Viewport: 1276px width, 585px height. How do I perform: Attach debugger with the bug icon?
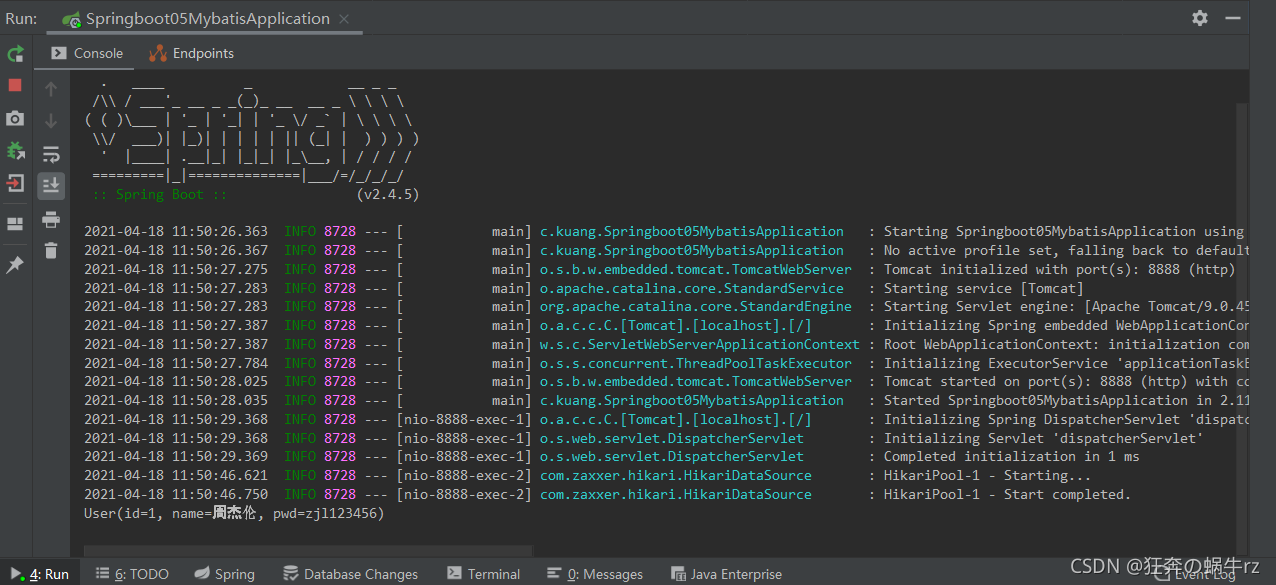15,151
